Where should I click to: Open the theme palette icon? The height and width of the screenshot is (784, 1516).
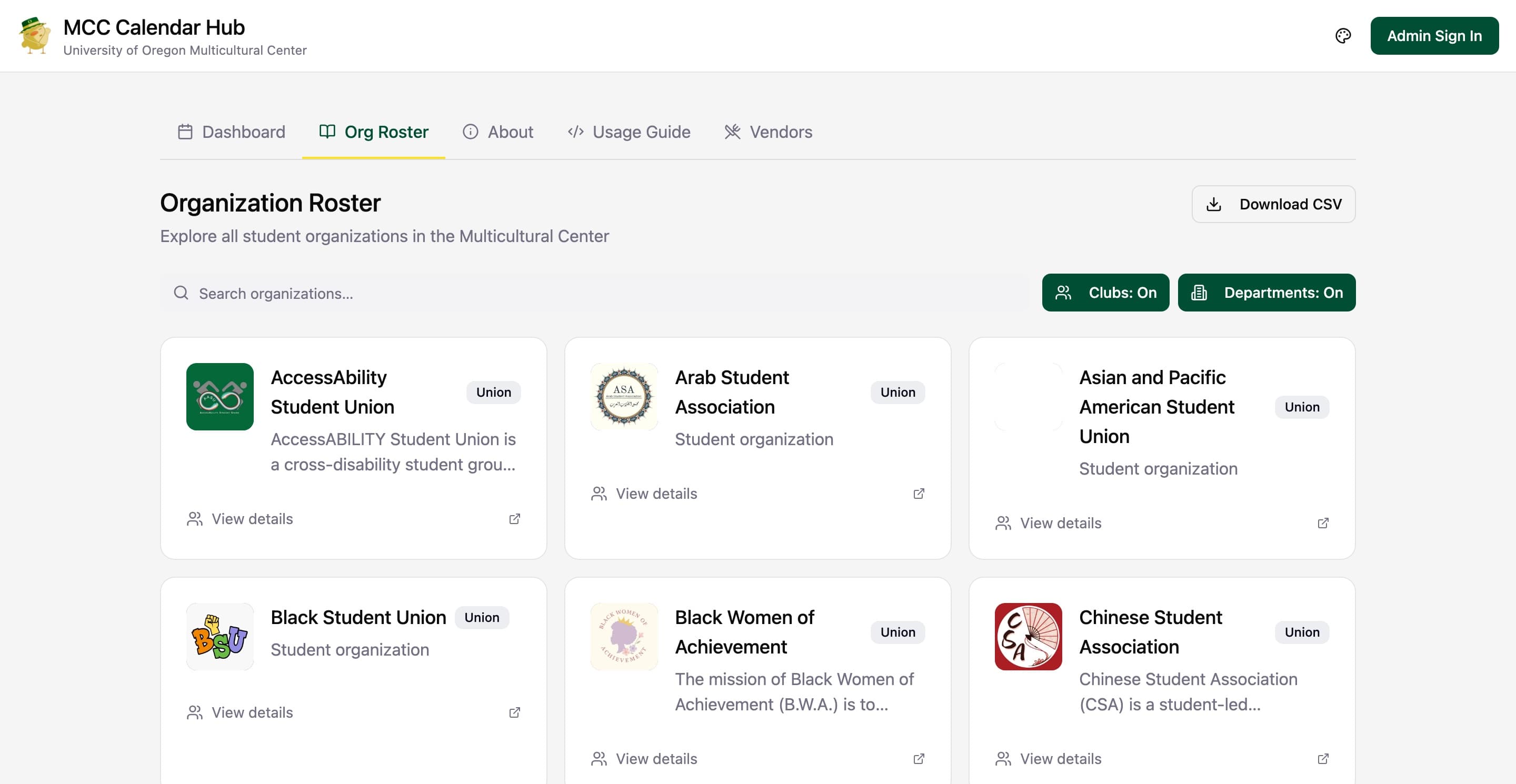pyautogui.click(x=1343, y=36)
